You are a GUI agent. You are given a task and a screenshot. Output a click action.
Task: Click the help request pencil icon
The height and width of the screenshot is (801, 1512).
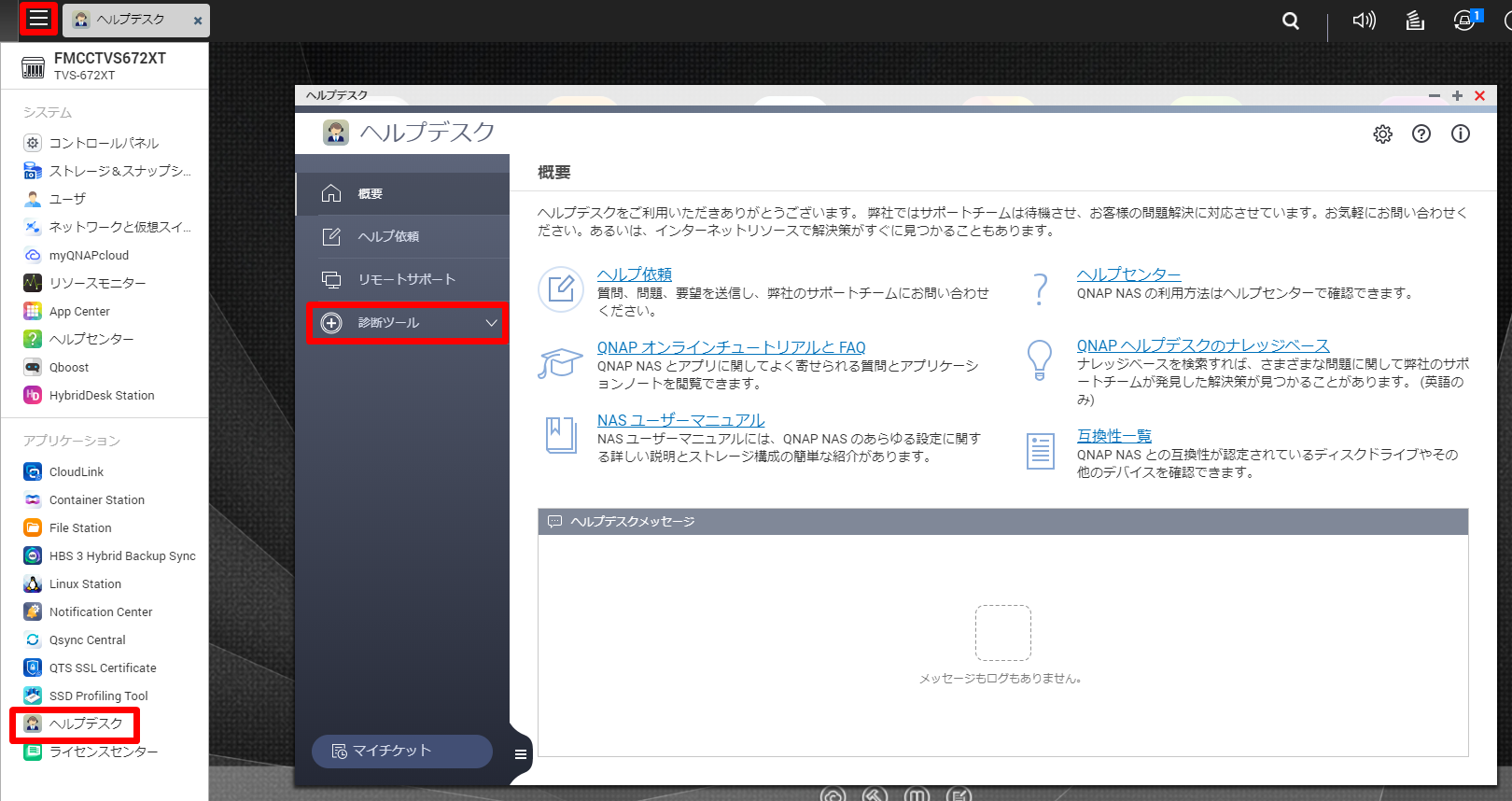(x=561, y=289)
